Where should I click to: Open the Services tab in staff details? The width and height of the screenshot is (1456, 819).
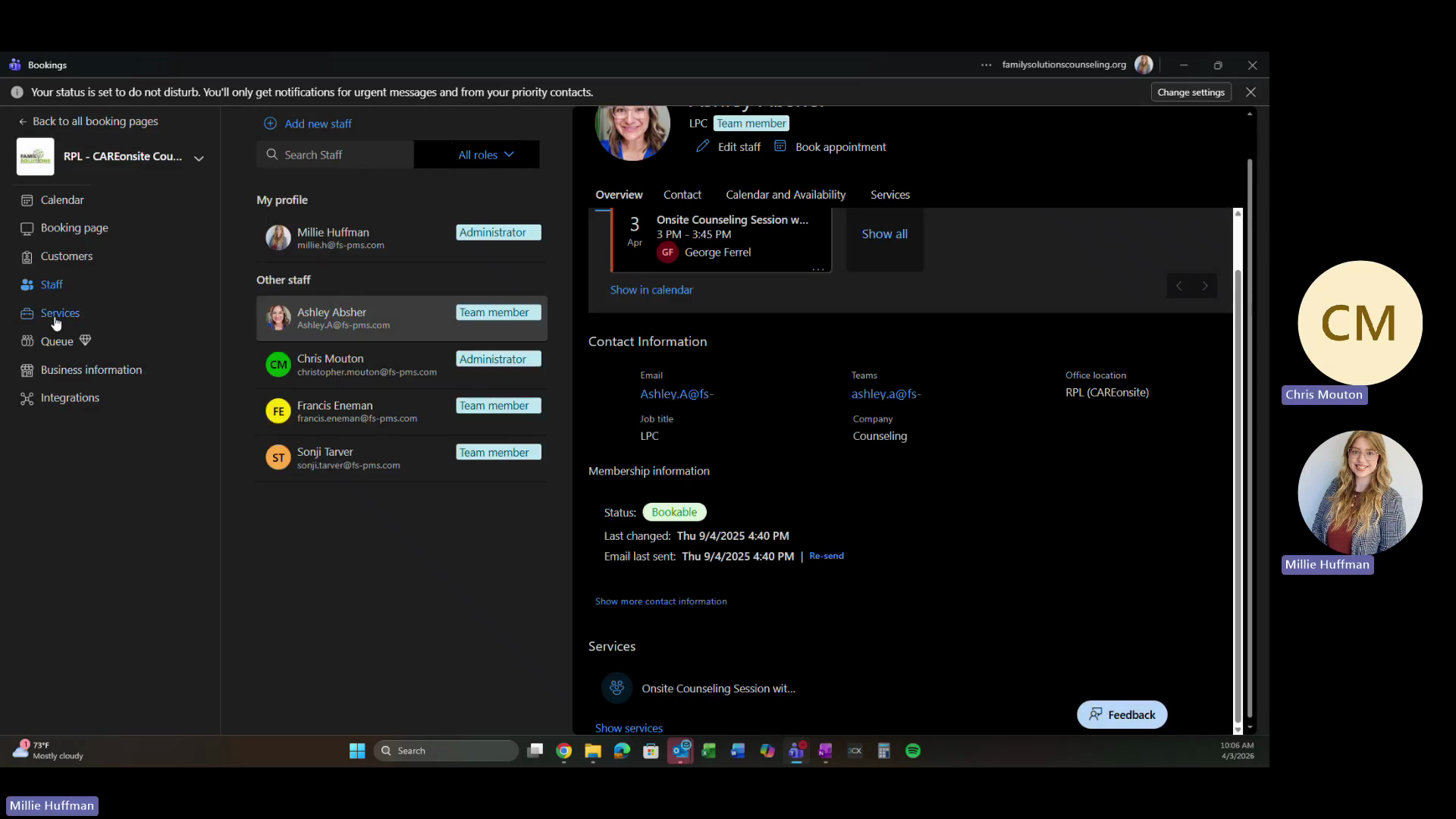(890, 195)
